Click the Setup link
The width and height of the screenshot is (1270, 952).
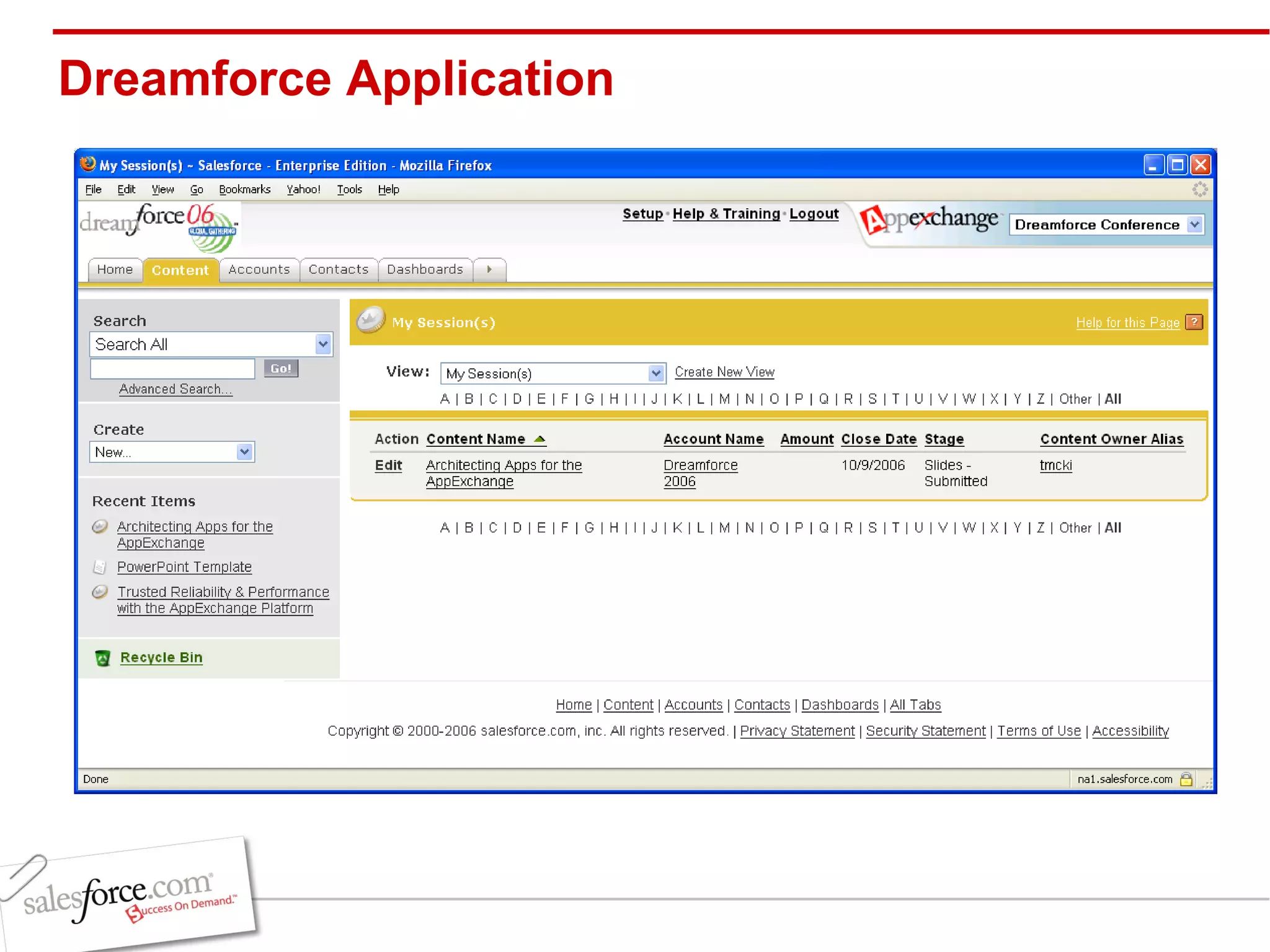tap(642, 214)
